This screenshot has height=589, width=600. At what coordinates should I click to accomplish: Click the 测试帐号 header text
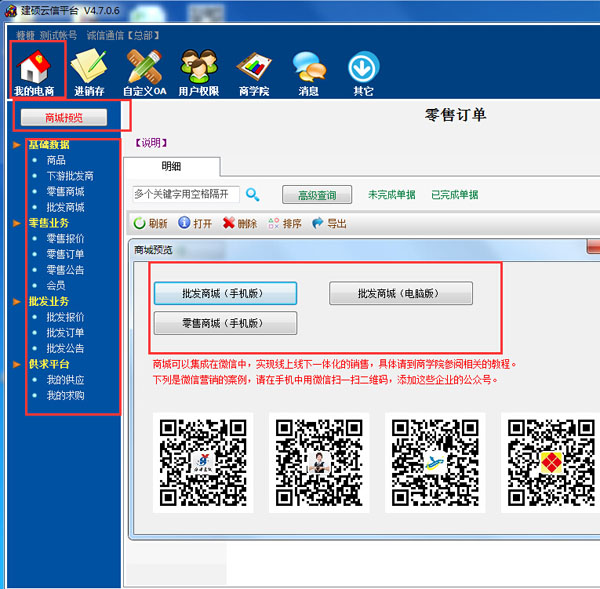[x=59, y=36]
